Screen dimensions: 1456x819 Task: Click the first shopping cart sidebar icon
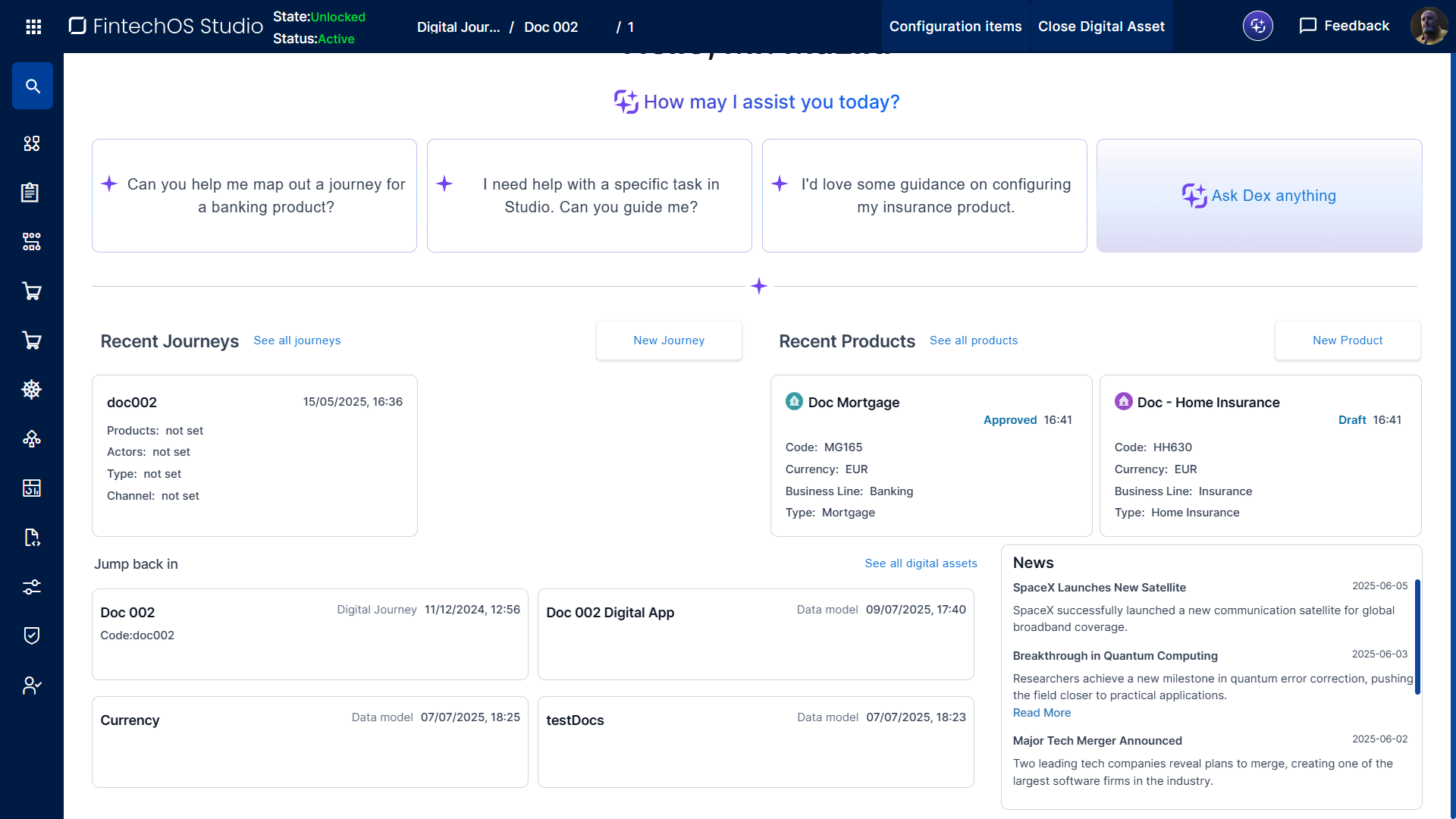click(x=31, y=291)
